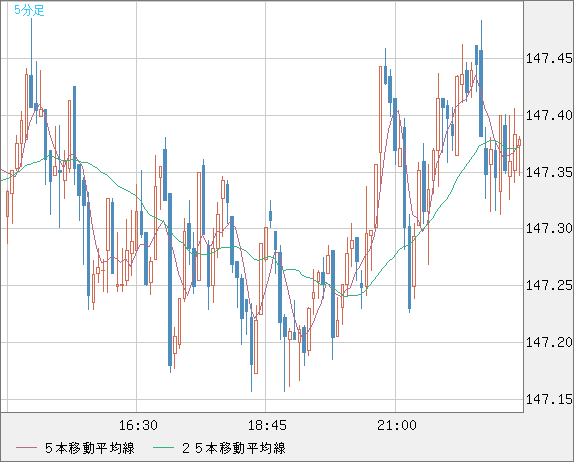This screenshot has width=574, height=462.
Task: Click the 5本移動平均線 legend label
Action: 90,448
